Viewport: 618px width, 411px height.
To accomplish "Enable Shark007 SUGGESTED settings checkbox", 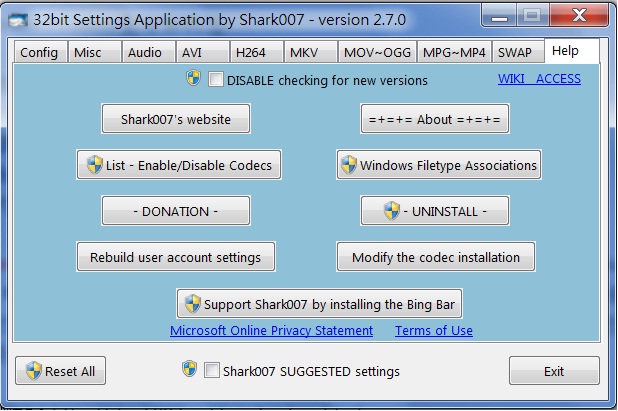I will pos(212,370).
